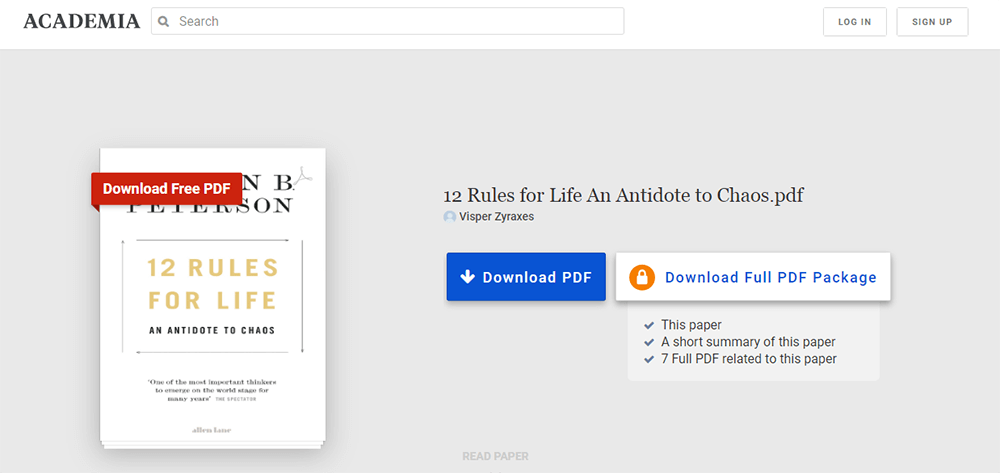
Task: Click the checkmark beside 'This paper'
Action: tap(649, 325)
